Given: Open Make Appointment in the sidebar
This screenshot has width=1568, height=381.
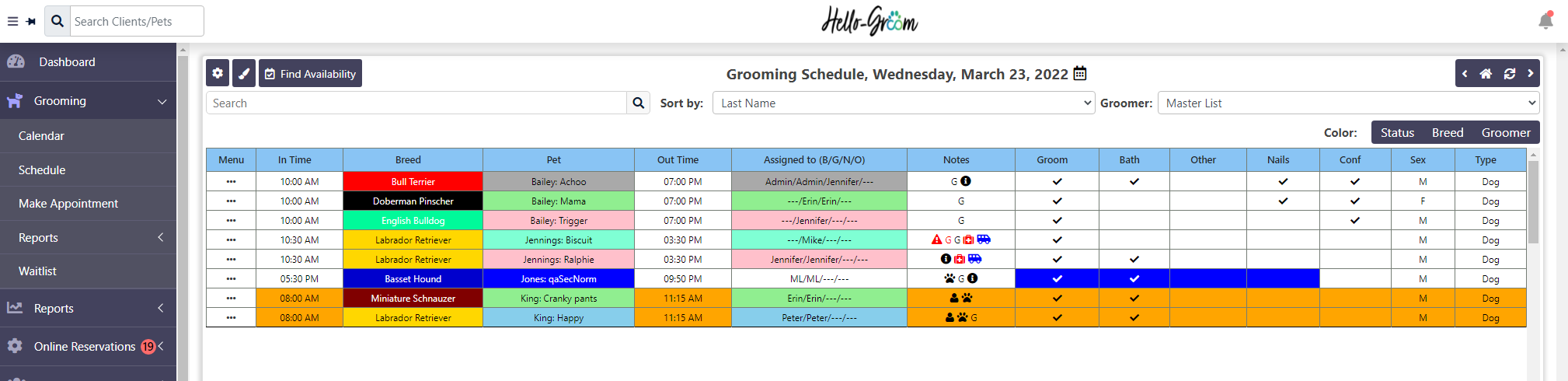Looking at the screenshot, I should [68, 204].
